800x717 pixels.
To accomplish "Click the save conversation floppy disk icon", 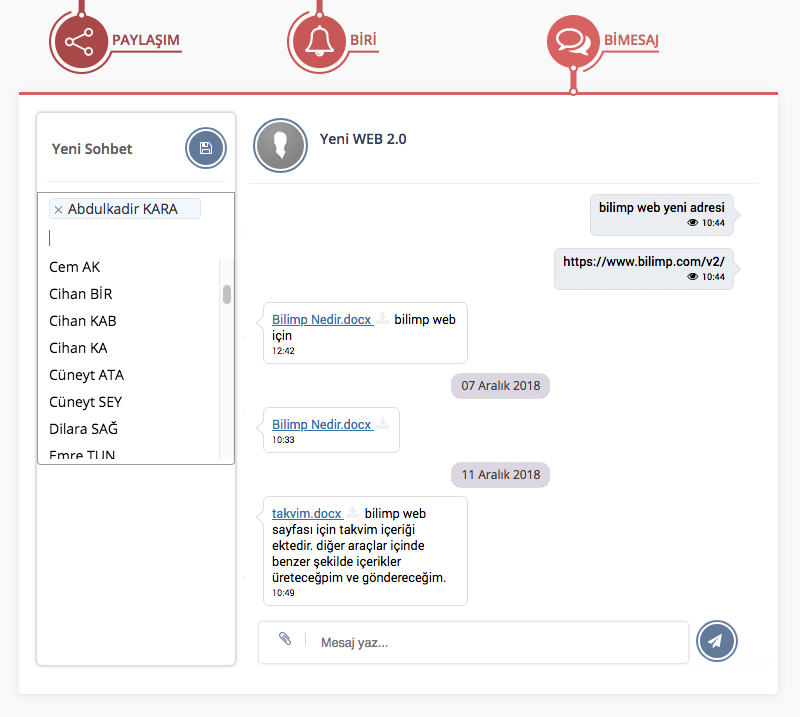I will coord(206,149).
